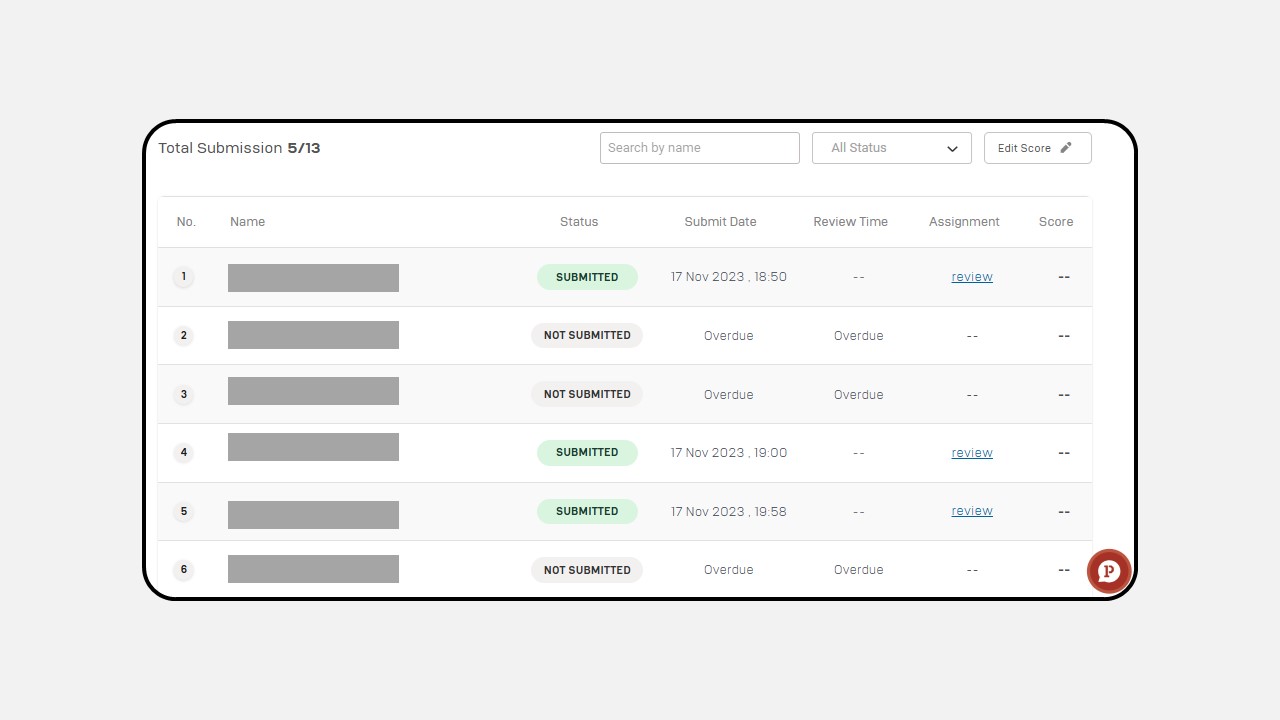Click the SUBMITTED badge in row 1
The height and width of the screenshot is (720, 1280).
[587, 277]
